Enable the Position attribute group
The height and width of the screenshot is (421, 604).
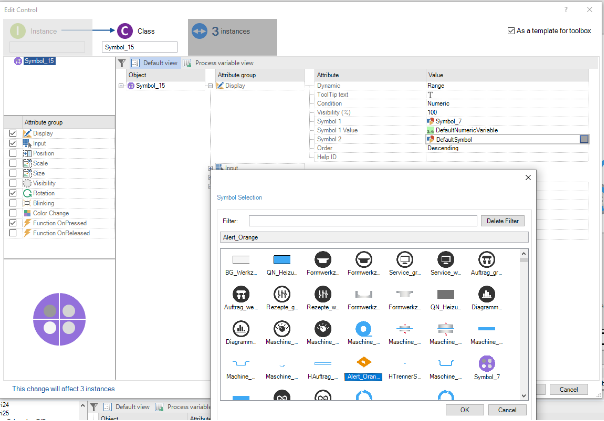click(13, 153)
